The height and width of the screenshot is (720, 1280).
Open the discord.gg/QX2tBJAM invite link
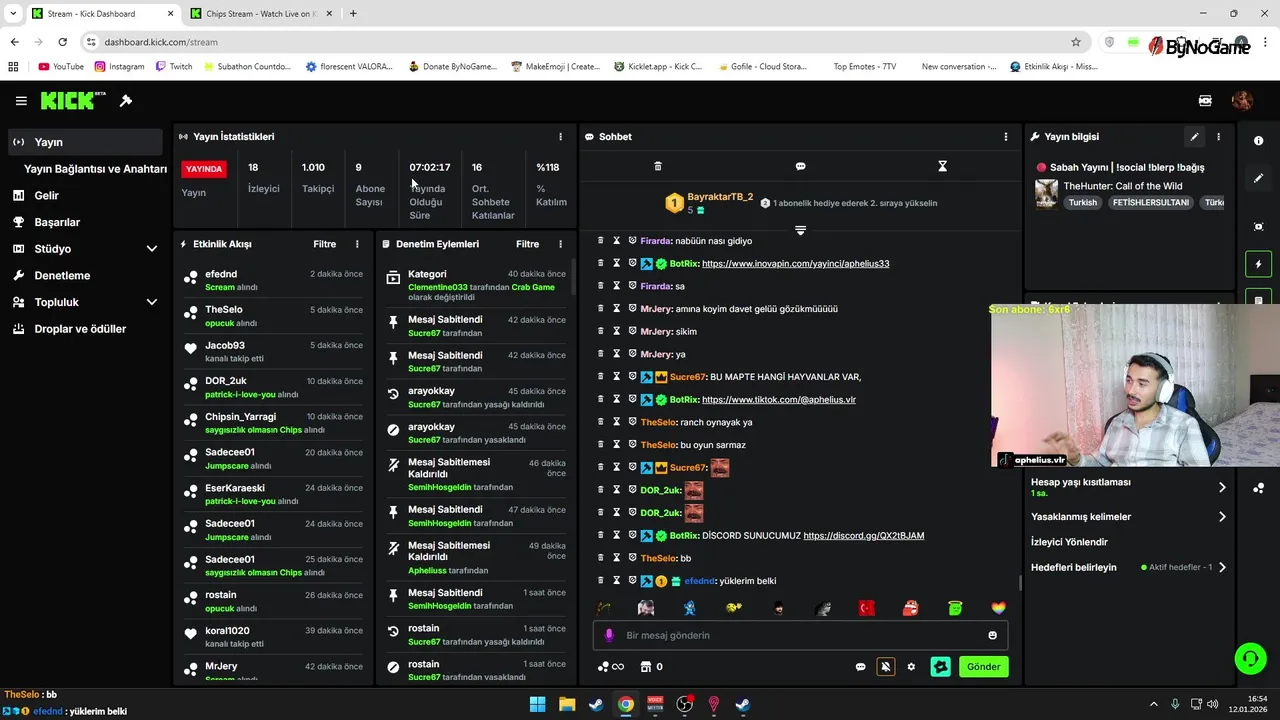863,536
